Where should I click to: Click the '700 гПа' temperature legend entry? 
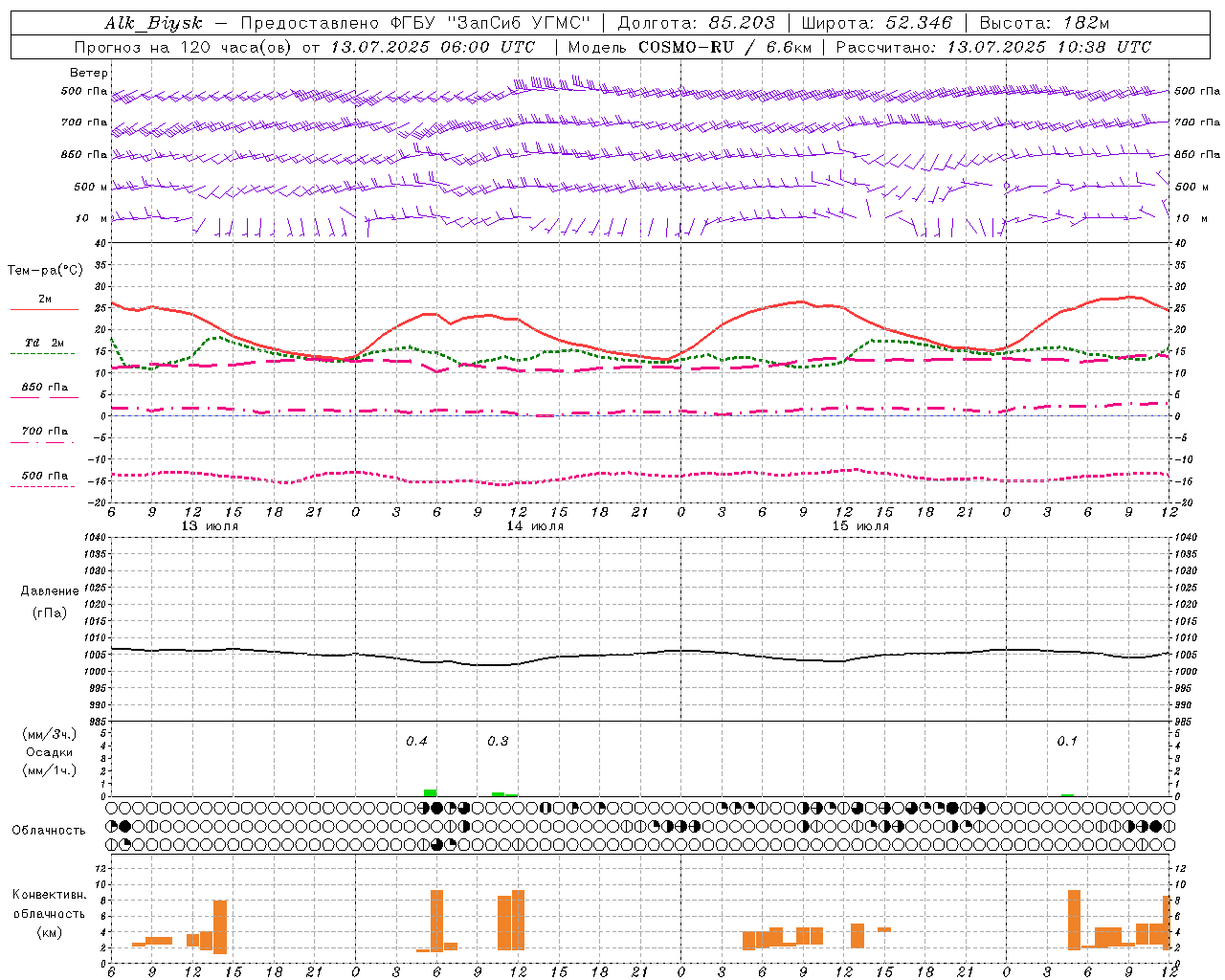(x=45, y=432)
